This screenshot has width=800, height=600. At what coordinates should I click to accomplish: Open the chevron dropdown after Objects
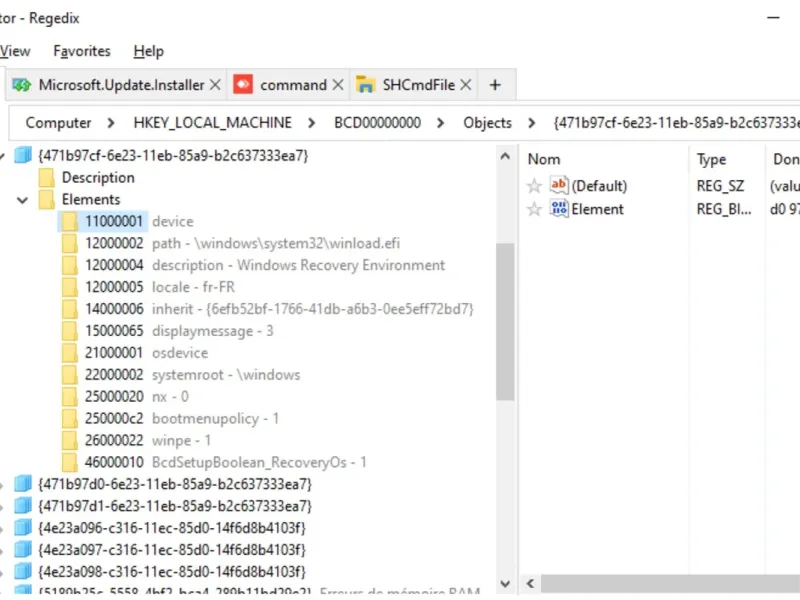pos(531,123)
